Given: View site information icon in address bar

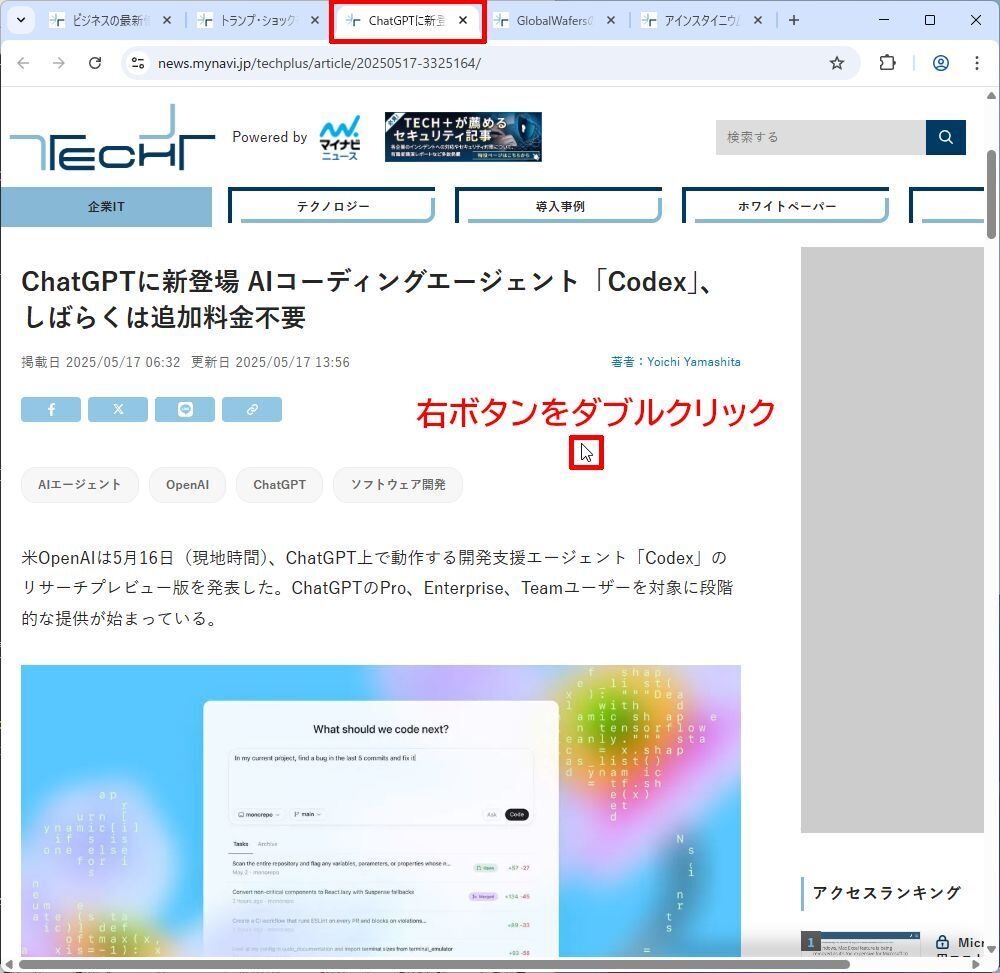Looking at the screenshot, I should pos(138,63).
